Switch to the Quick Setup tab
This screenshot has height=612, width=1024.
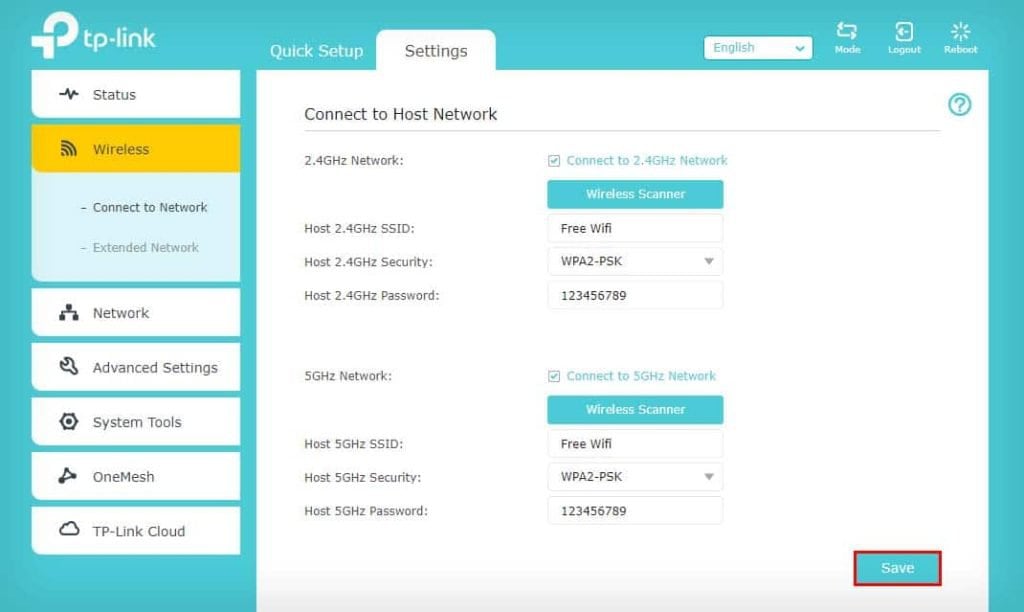tap(316, 50)
